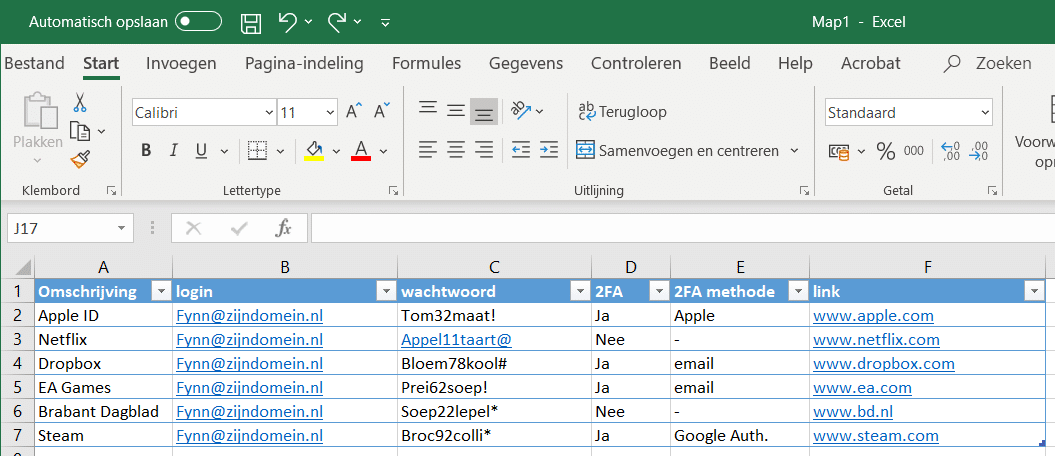The height and width of the screenshot is (456, 1055).
Task: Toggle the Automatisch opslaan switch
Action: pyautogui.click(x=198, y=22)
